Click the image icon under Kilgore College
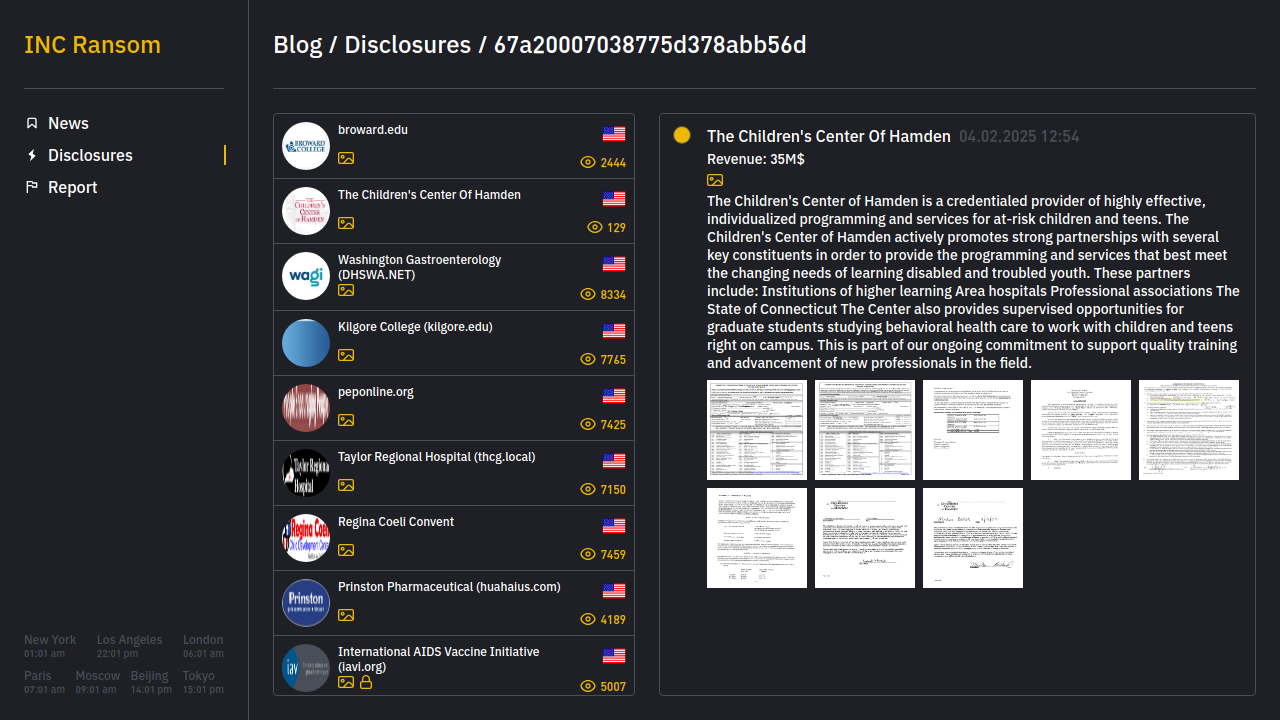1280x720 pixels. (x=346, y=355)
